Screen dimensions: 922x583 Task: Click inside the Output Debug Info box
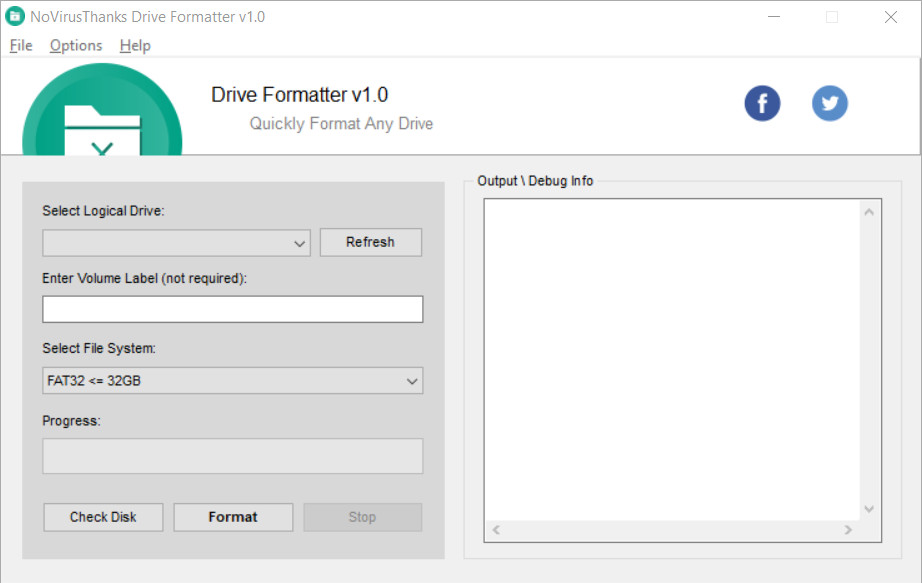coord(672,359)
